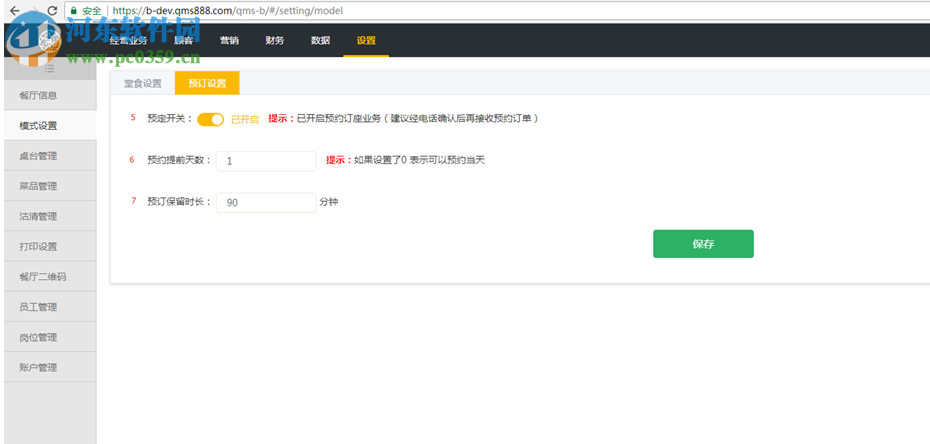This screenshot has height=444, width=930.
Task: Open the 顾客 top menu
Action: [183, 40]
